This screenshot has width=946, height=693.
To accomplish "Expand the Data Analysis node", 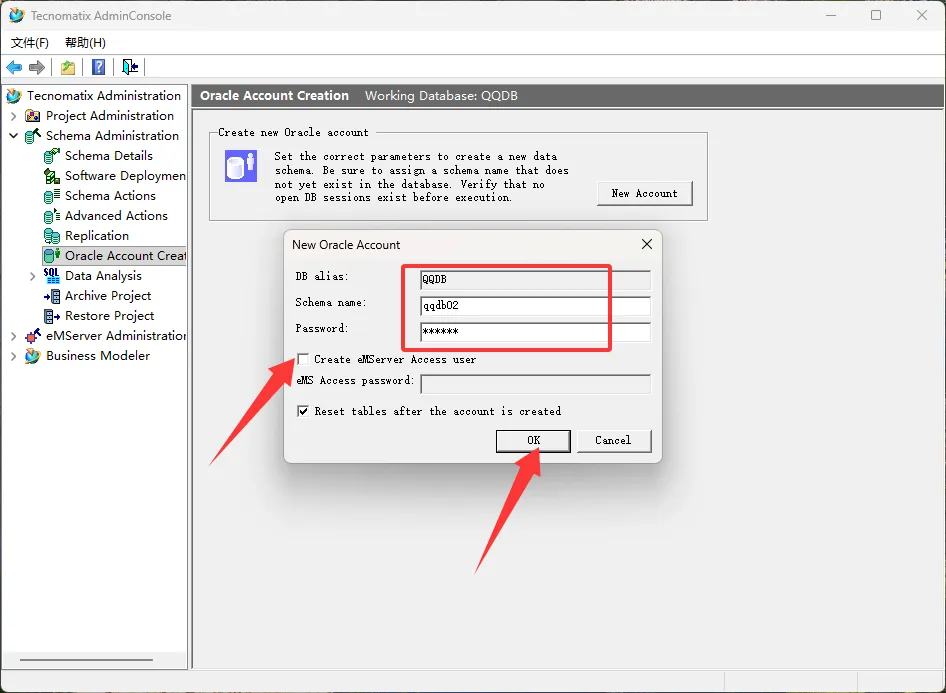I will click(x=33, y=276).
